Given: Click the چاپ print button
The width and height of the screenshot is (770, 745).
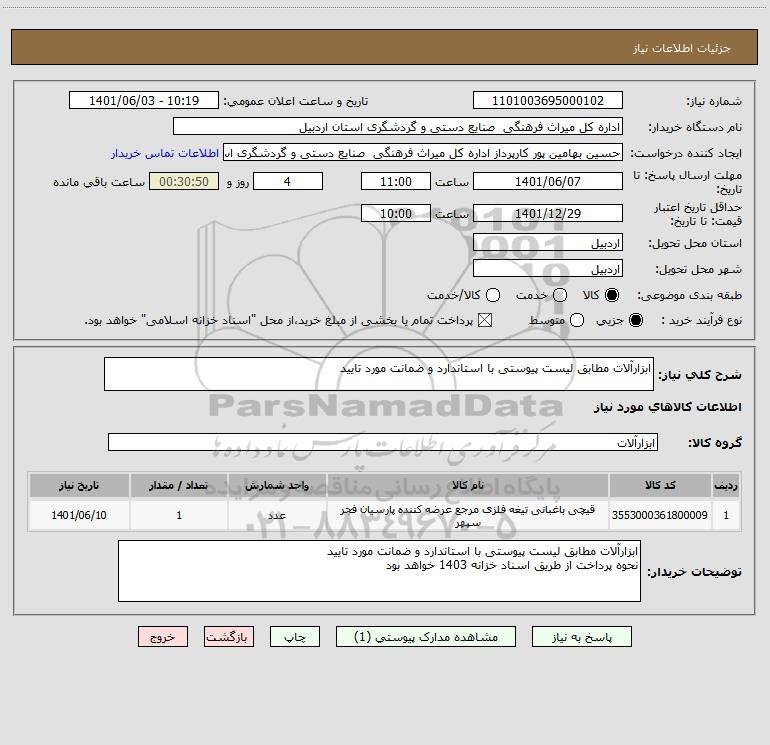Looking at the screenshot, I should (295, 637).
